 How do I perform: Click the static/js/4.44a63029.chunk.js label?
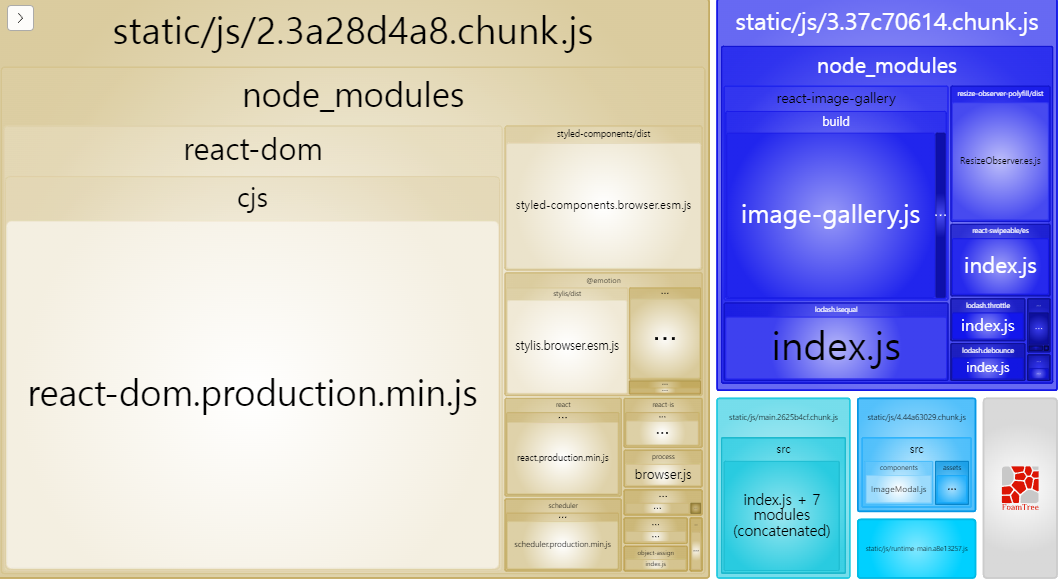point(916,417)
